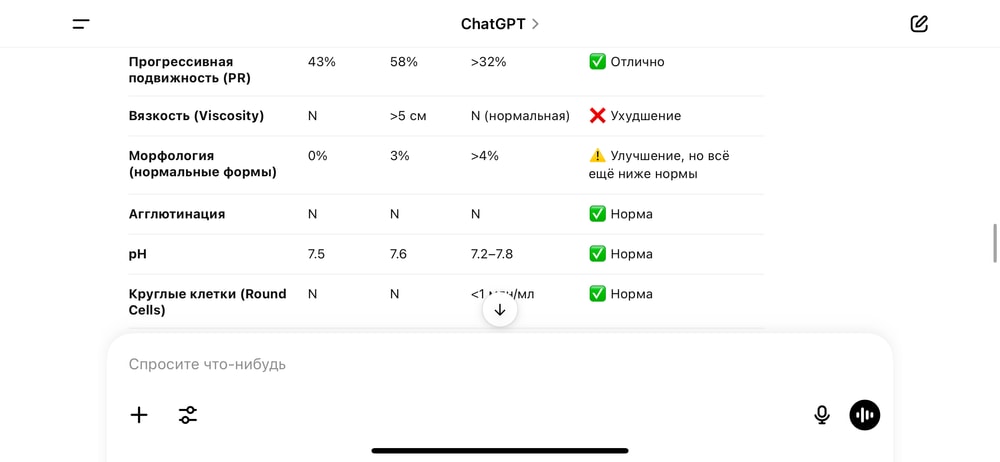Start a new chat with compose icon
This screenshot has height=462, width=1000.
tap(919, 24)
